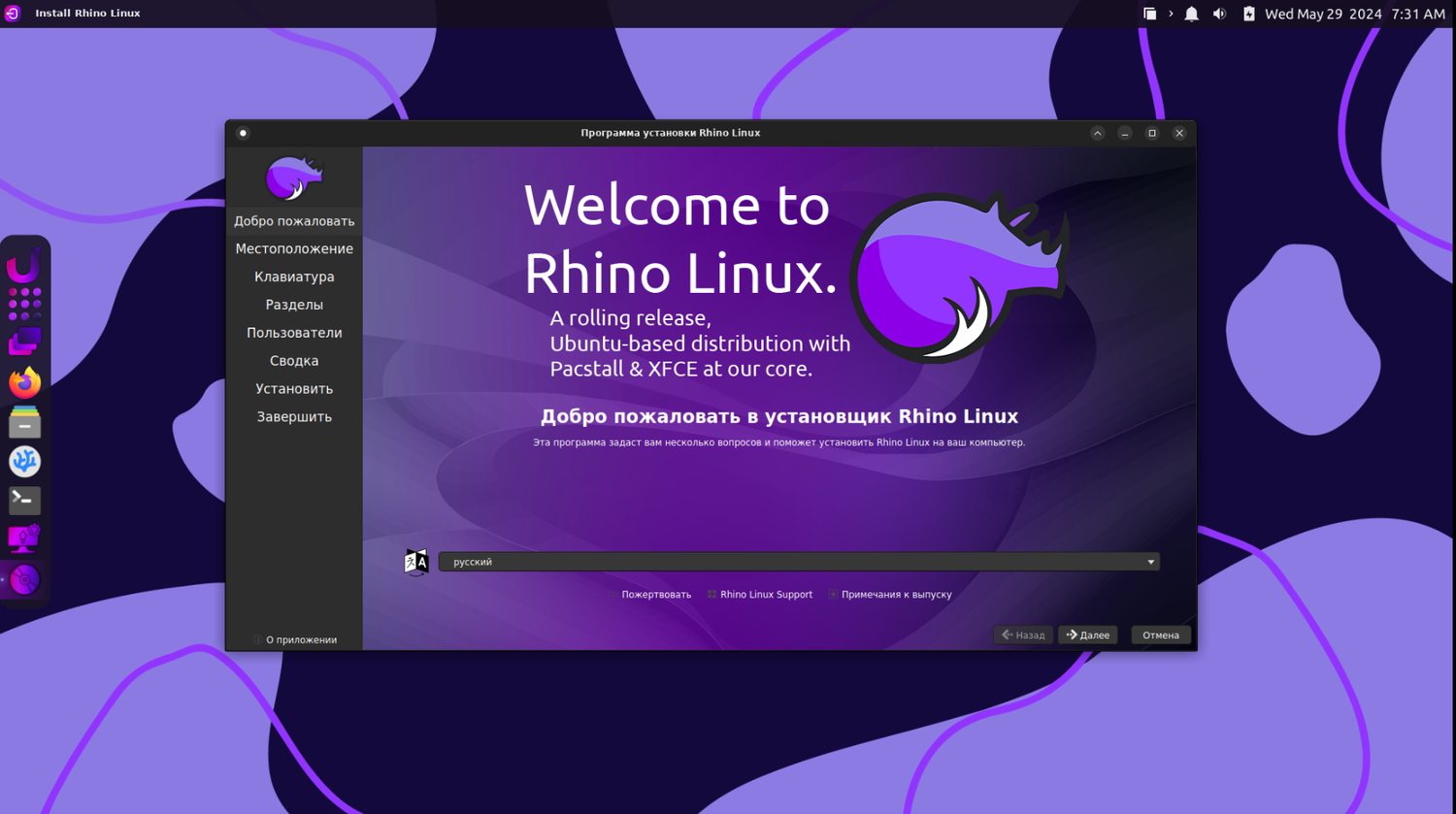The height and width of the screenshot is (814, 1456).
Task: Open the stacked-windows workspace icon in the dock
Action: click(24, 342)
